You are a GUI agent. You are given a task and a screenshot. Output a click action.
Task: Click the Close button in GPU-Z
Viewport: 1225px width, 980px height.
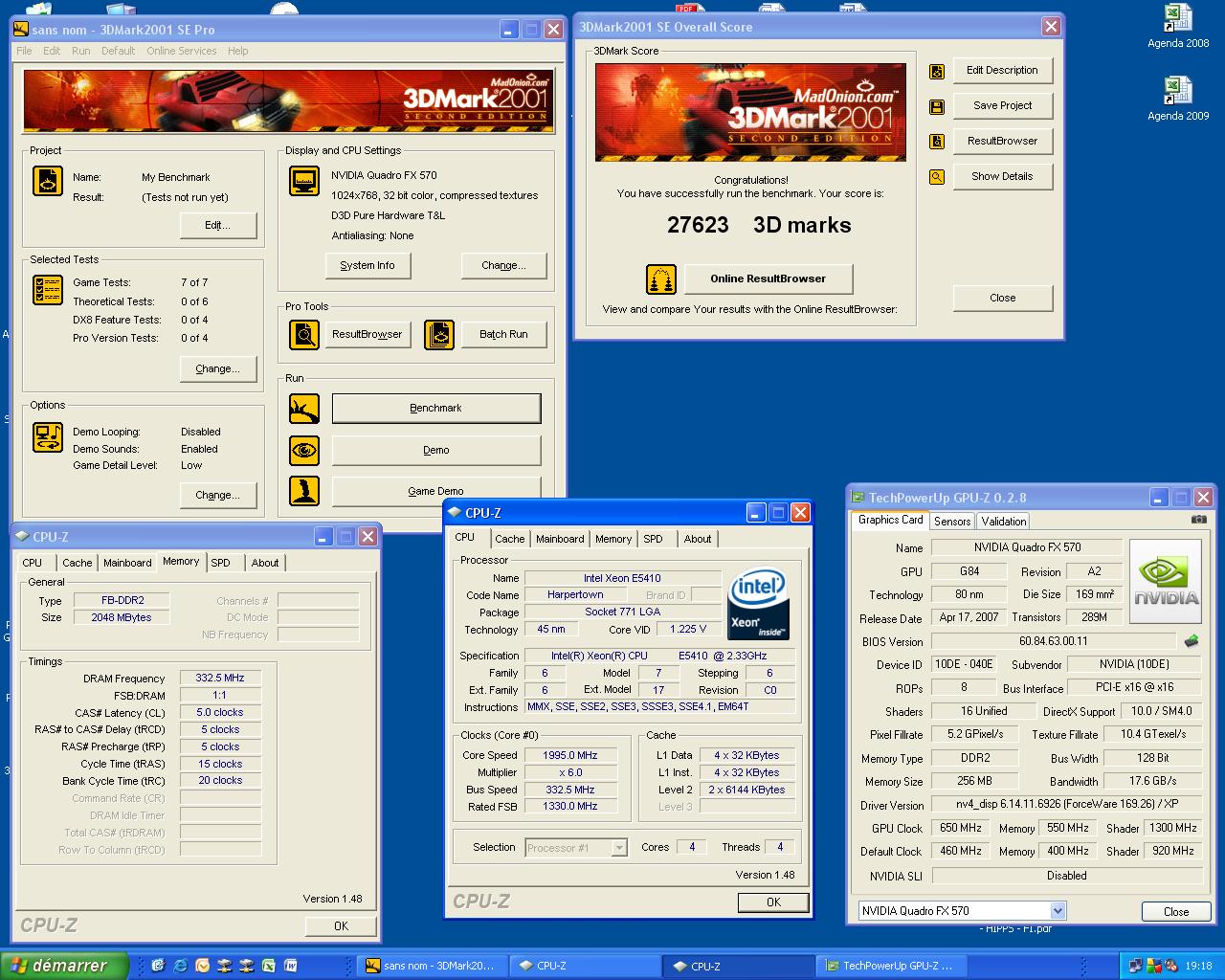tap(1176, 912)
